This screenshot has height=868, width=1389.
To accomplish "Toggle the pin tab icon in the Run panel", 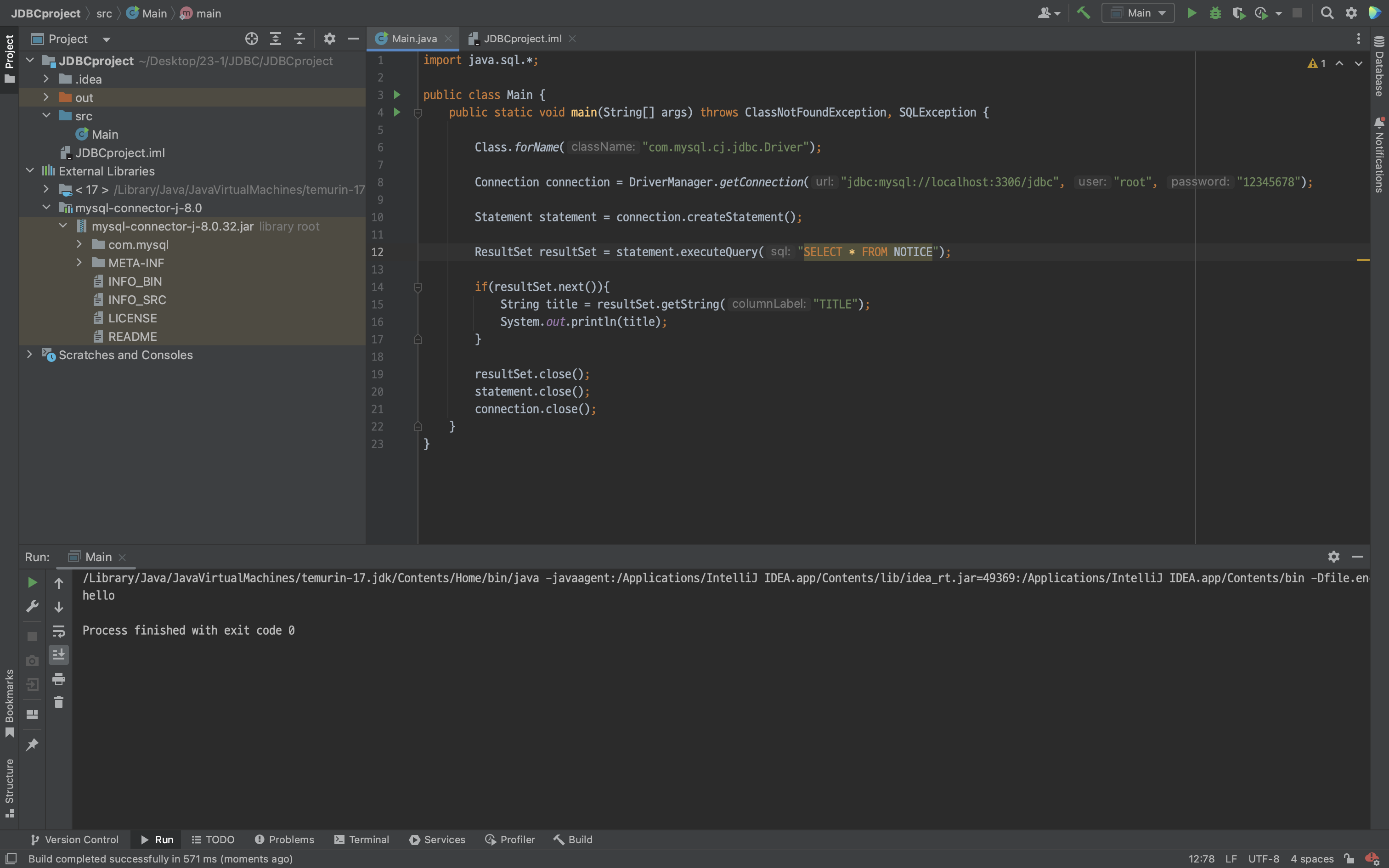I will (32, 744).
